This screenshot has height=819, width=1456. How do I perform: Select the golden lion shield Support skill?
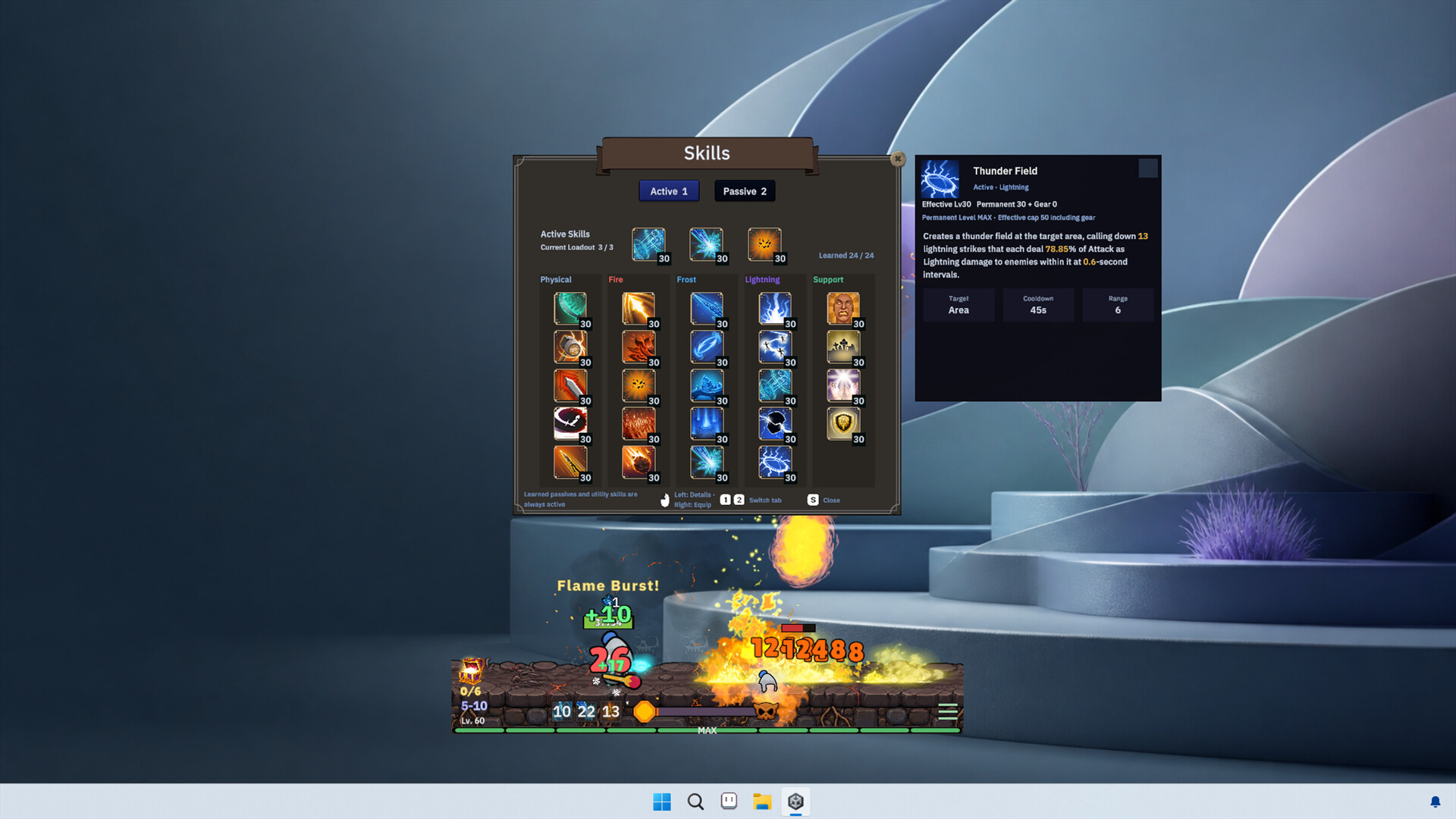pos(843,423)
